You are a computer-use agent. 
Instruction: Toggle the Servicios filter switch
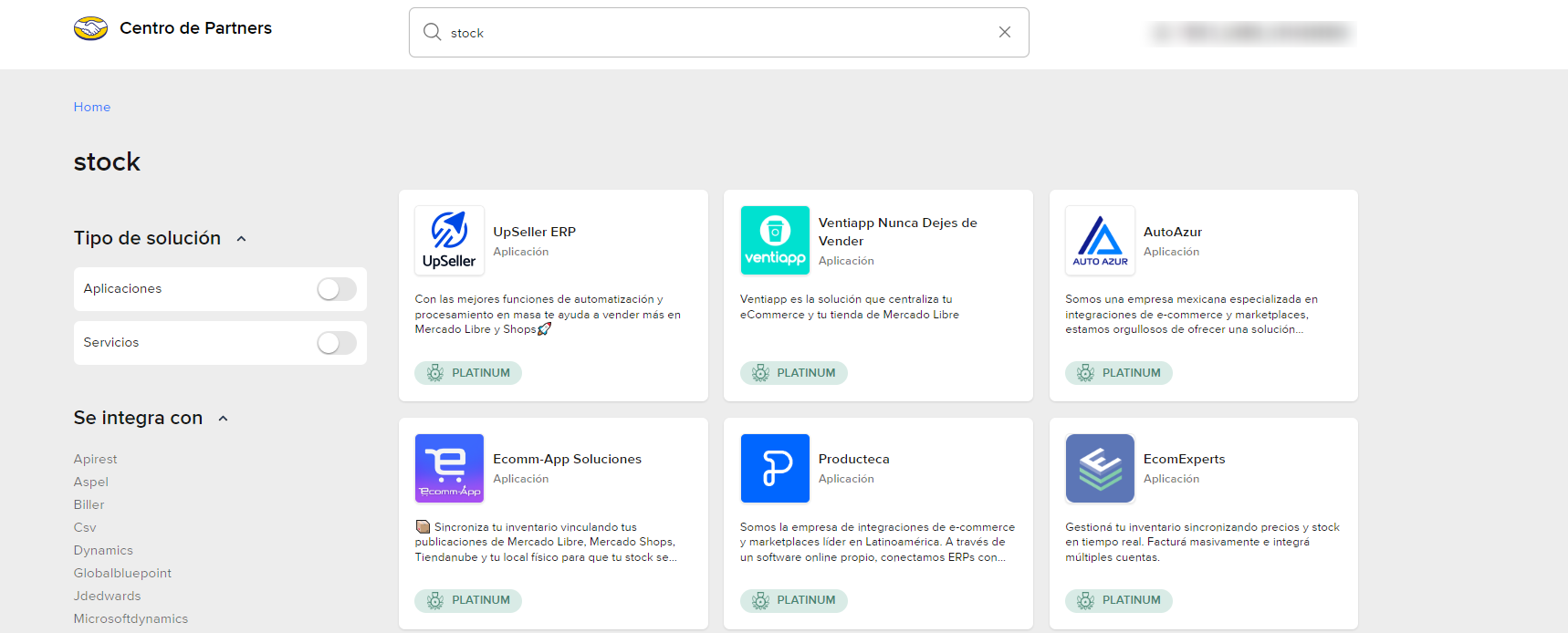[336, 343]
